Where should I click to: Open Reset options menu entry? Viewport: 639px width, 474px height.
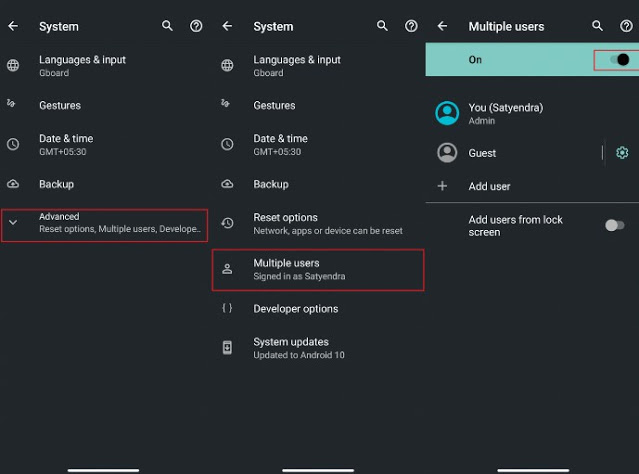click(x=327, y=223)
